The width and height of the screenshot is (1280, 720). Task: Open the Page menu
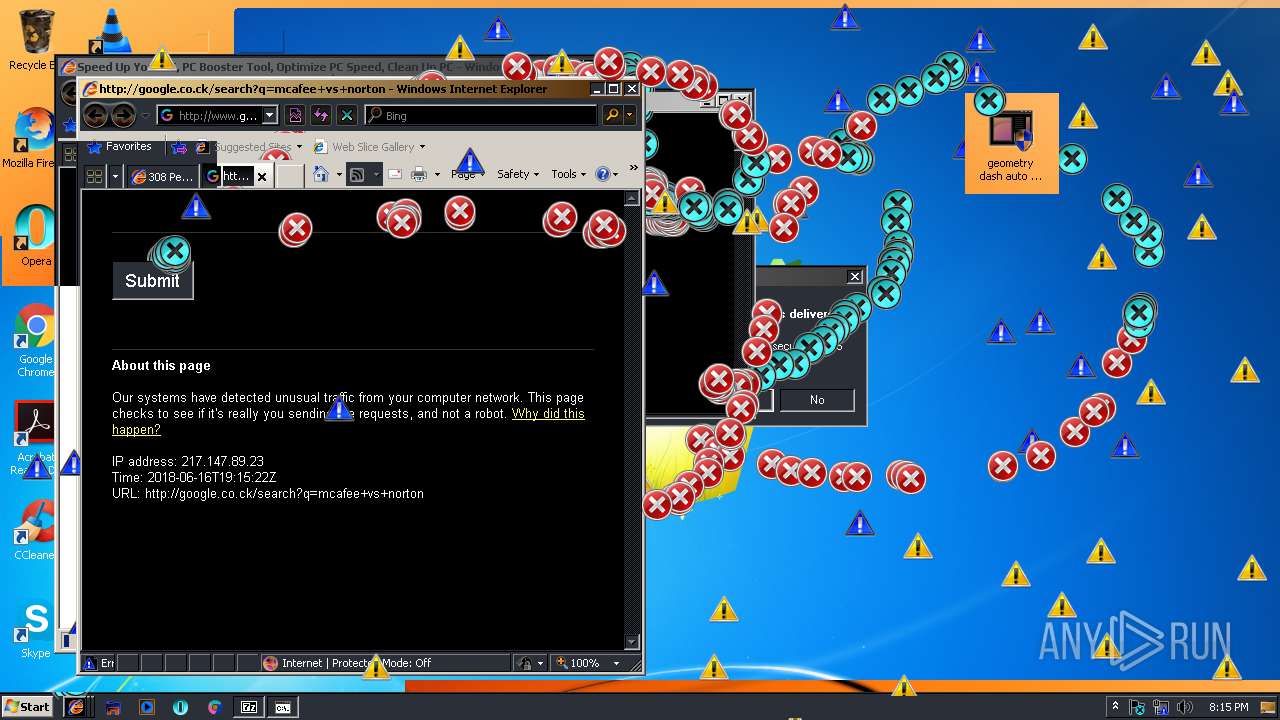pos(467,174)
